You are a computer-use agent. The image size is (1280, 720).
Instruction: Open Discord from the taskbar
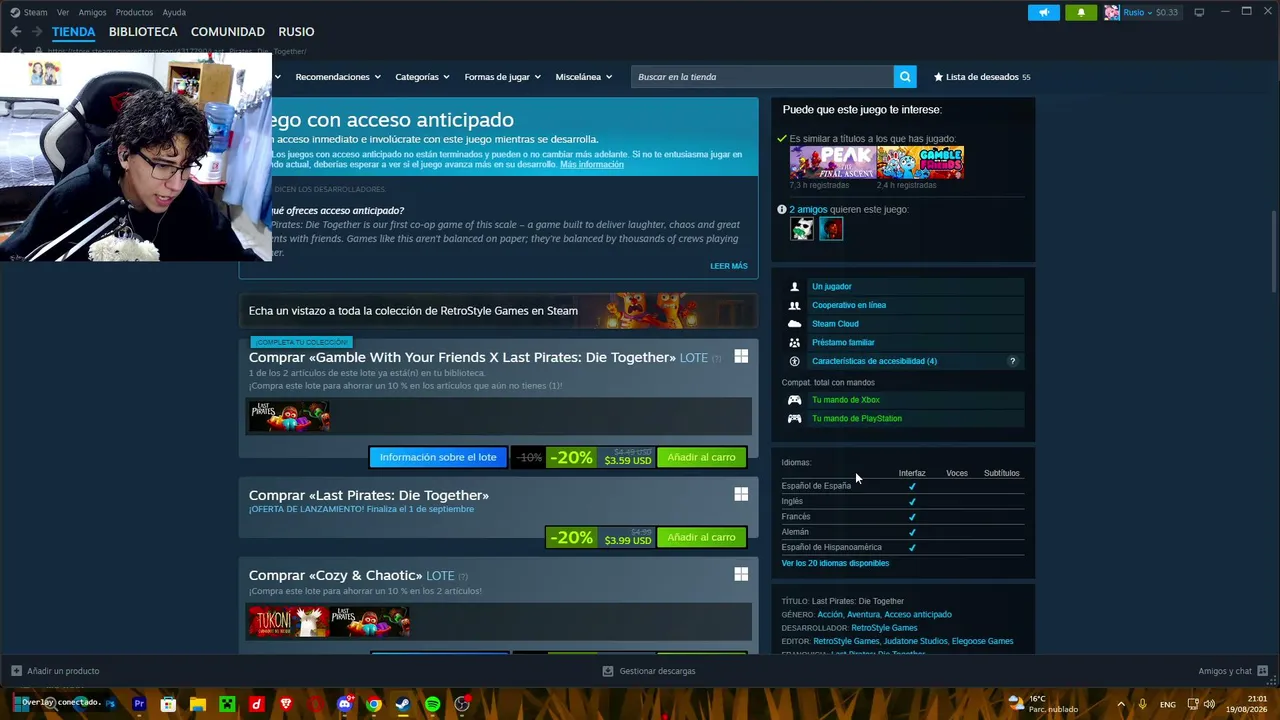[x=345, y=704]
